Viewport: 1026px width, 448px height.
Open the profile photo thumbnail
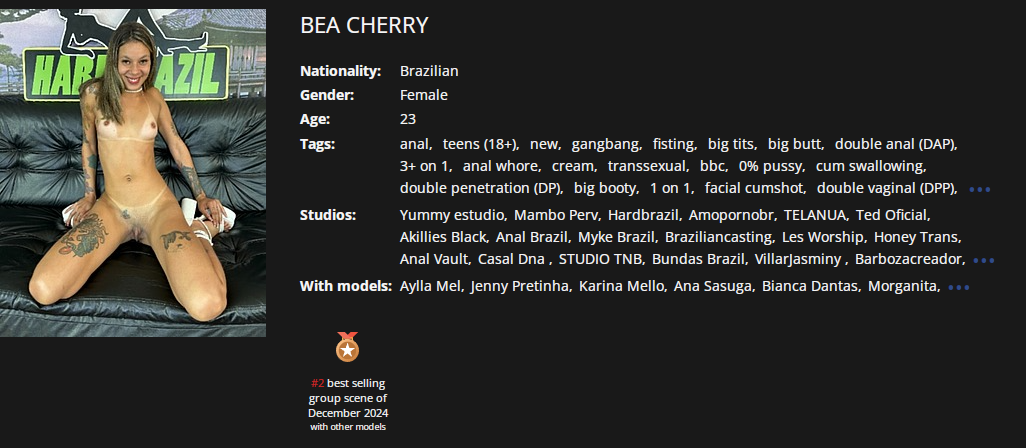(x=133, y=173)
